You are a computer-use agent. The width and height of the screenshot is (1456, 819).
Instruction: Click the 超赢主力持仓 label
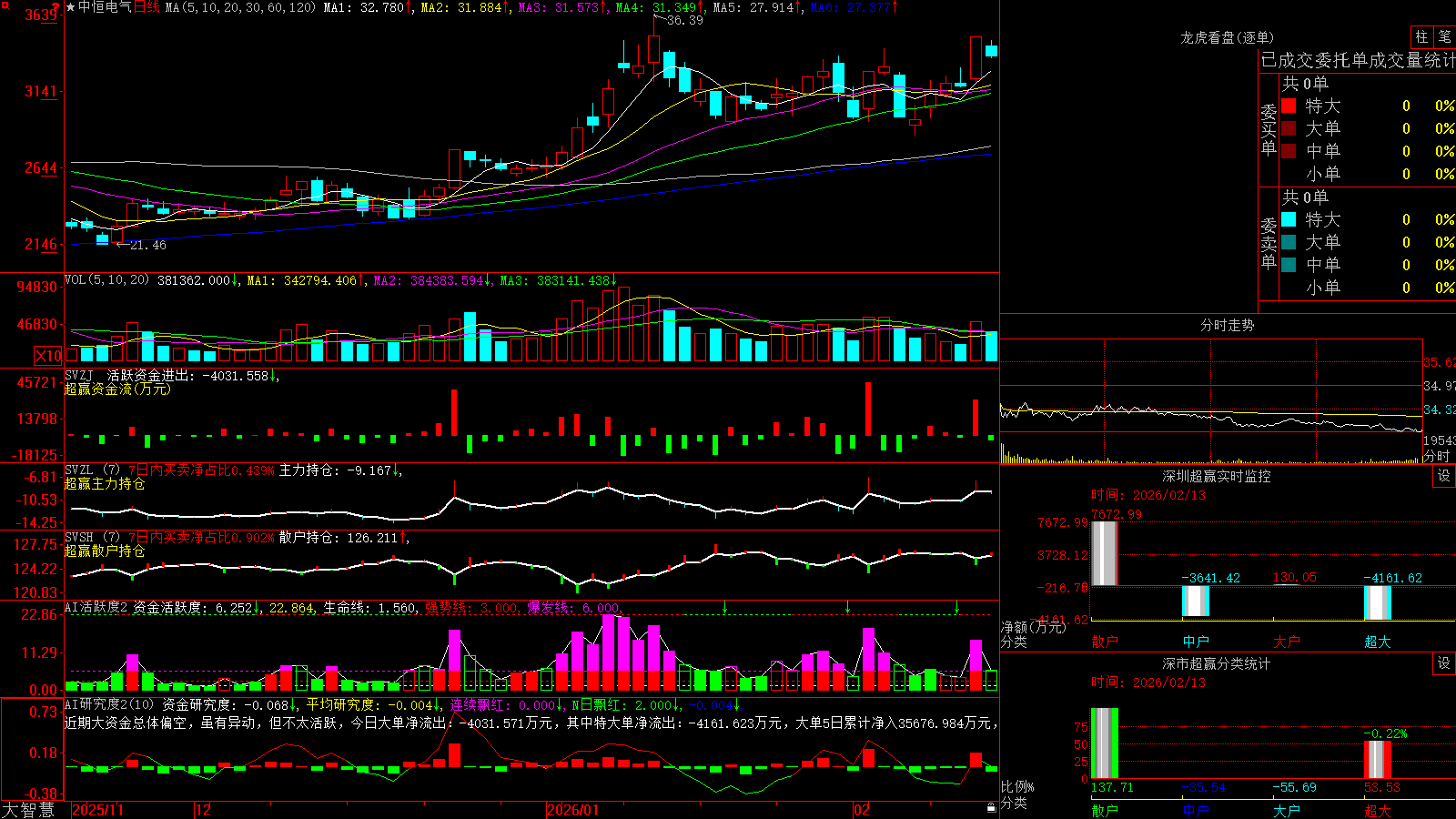(105, 483)
